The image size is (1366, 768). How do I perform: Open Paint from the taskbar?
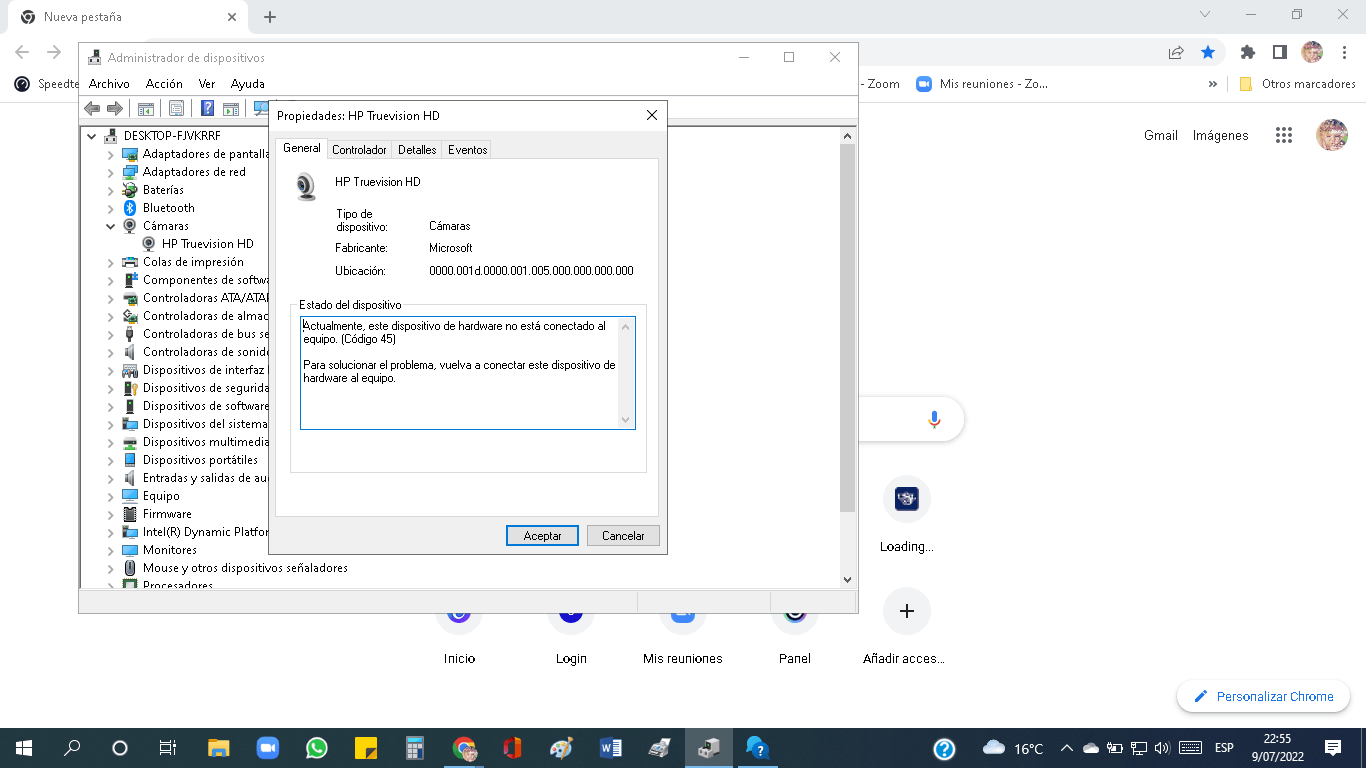pos(561,748)
